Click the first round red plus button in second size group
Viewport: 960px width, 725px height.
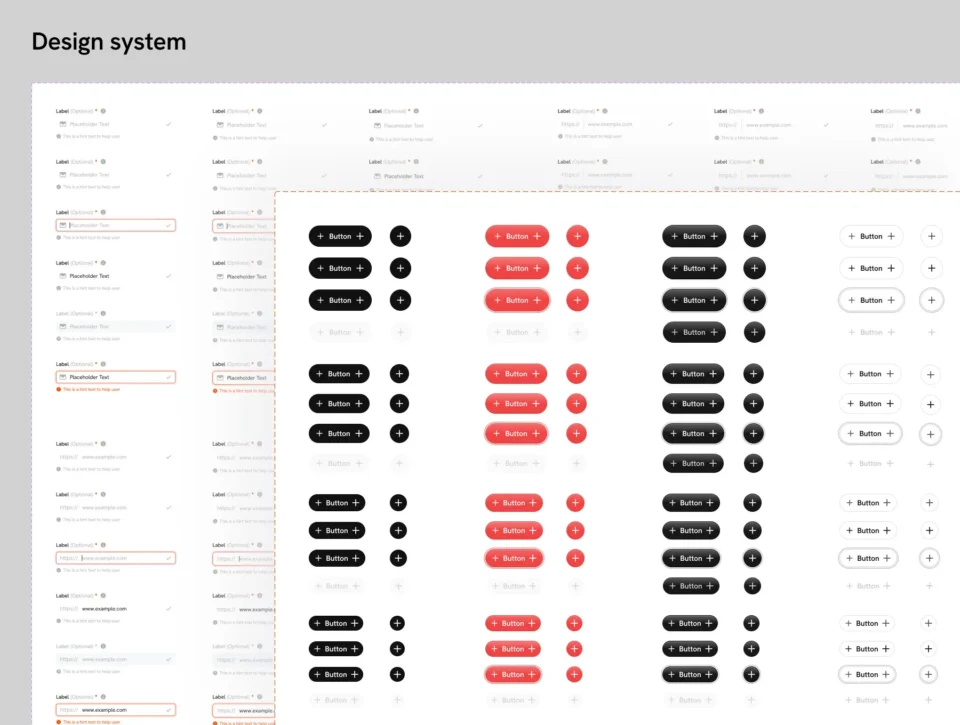(x=576, y=374)
